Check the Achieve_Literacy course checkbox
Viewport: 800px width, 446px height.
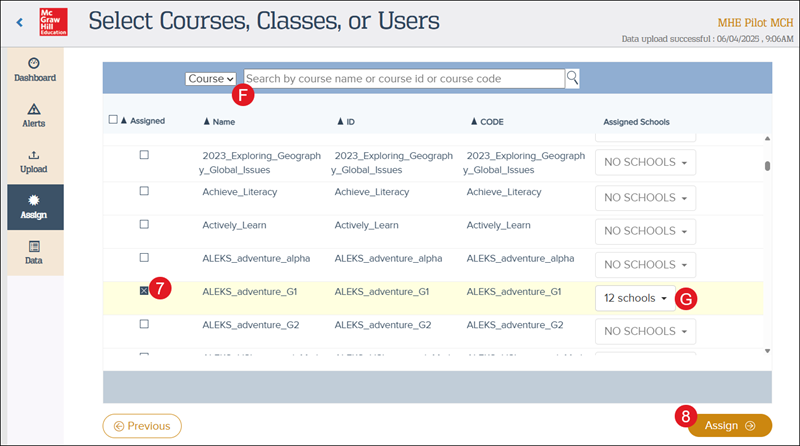(x=144, y=189)
